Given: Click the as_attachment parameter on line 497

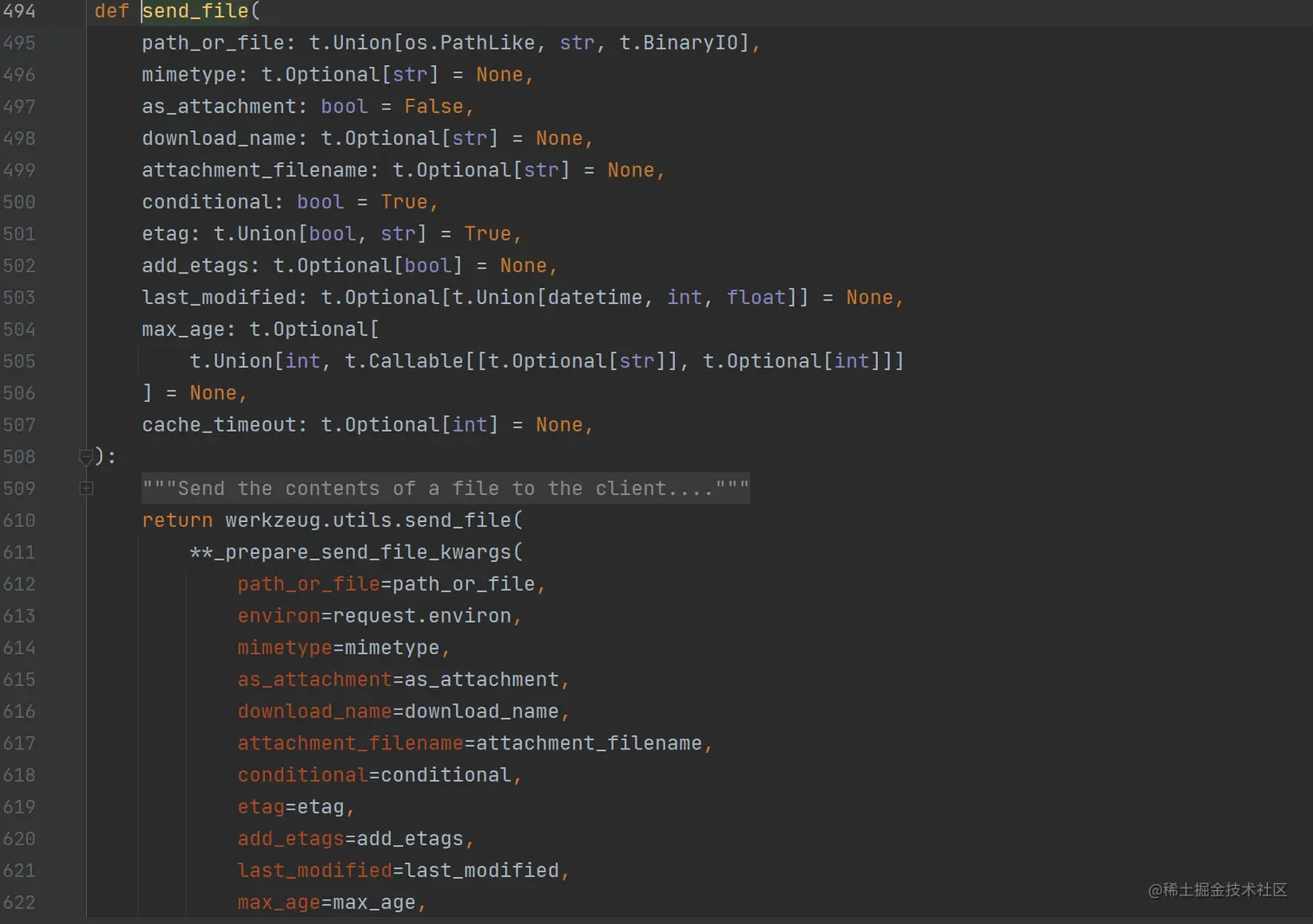Looking at the screenshot, I should (220, 107).
